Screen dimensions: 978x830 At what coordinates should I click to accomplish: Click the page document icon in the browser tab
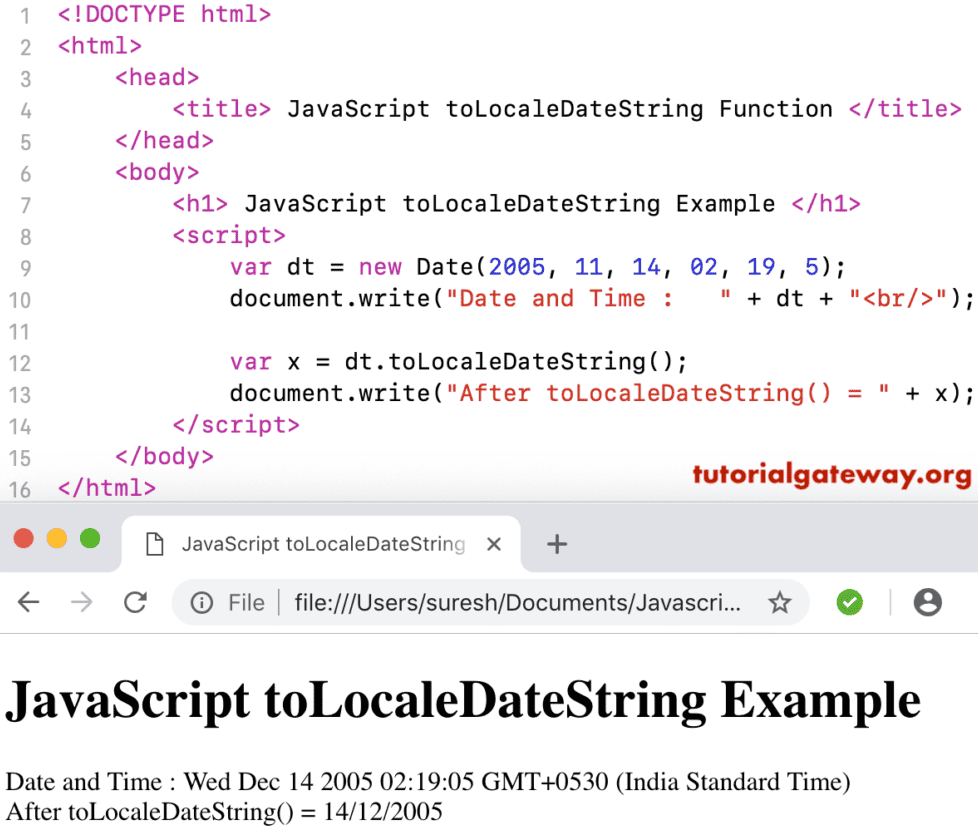(x=153, y=543)
